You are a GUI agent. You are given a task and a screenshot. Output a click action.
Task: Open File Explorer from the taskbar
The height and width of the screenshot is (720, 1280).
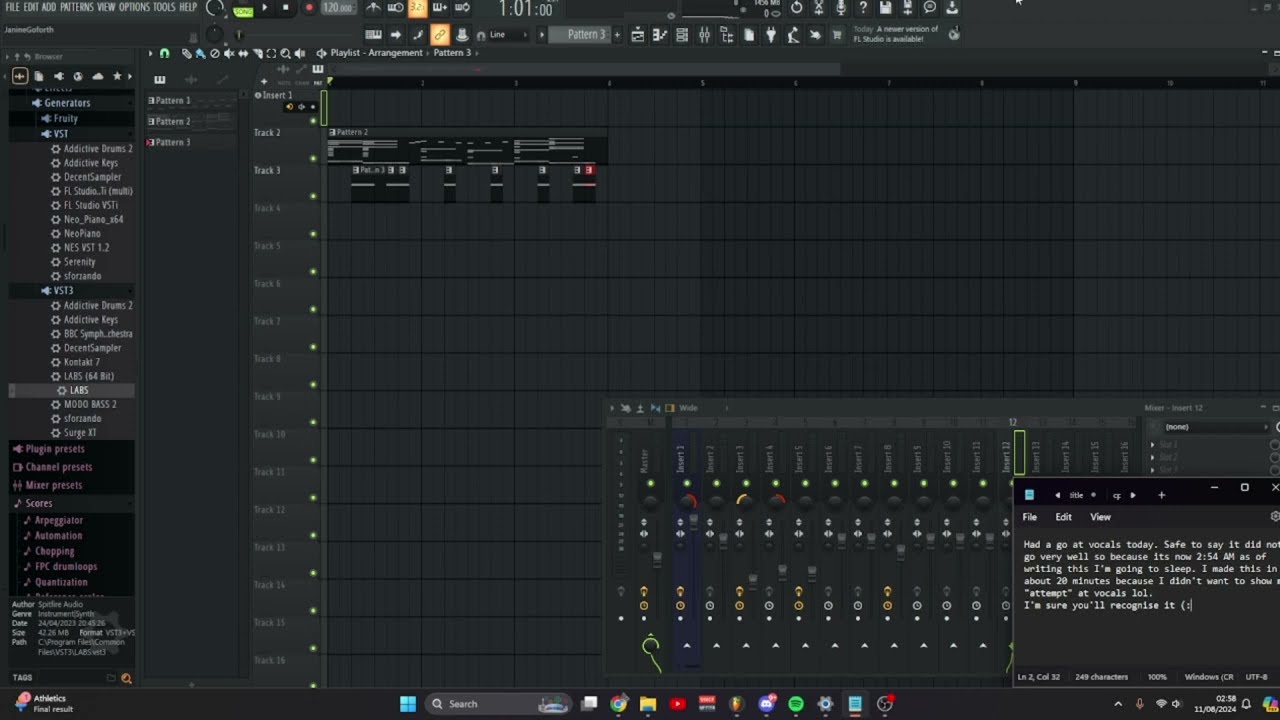[x=648, y=704]
